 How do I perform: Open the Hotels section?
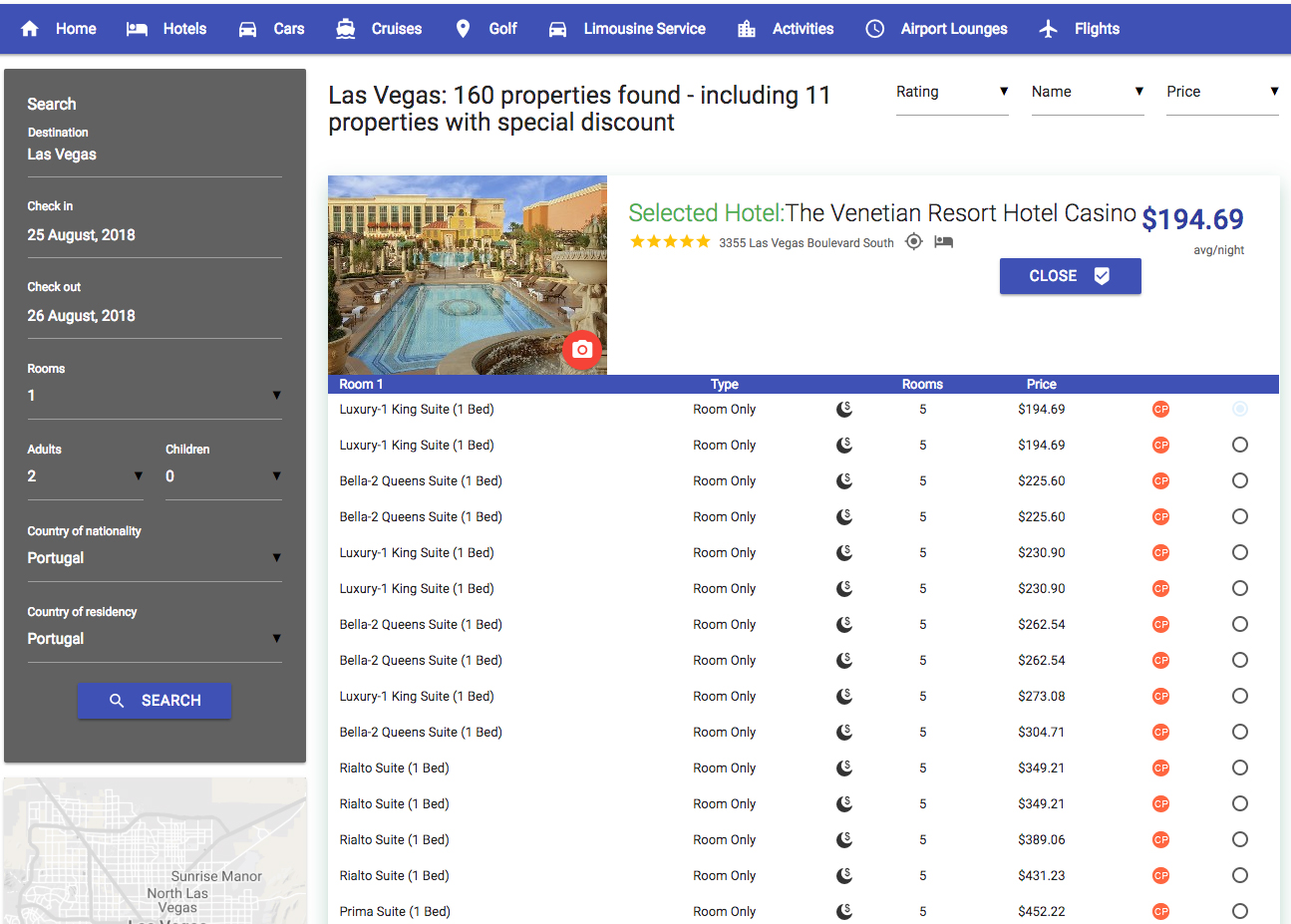(x=166, y=29)
